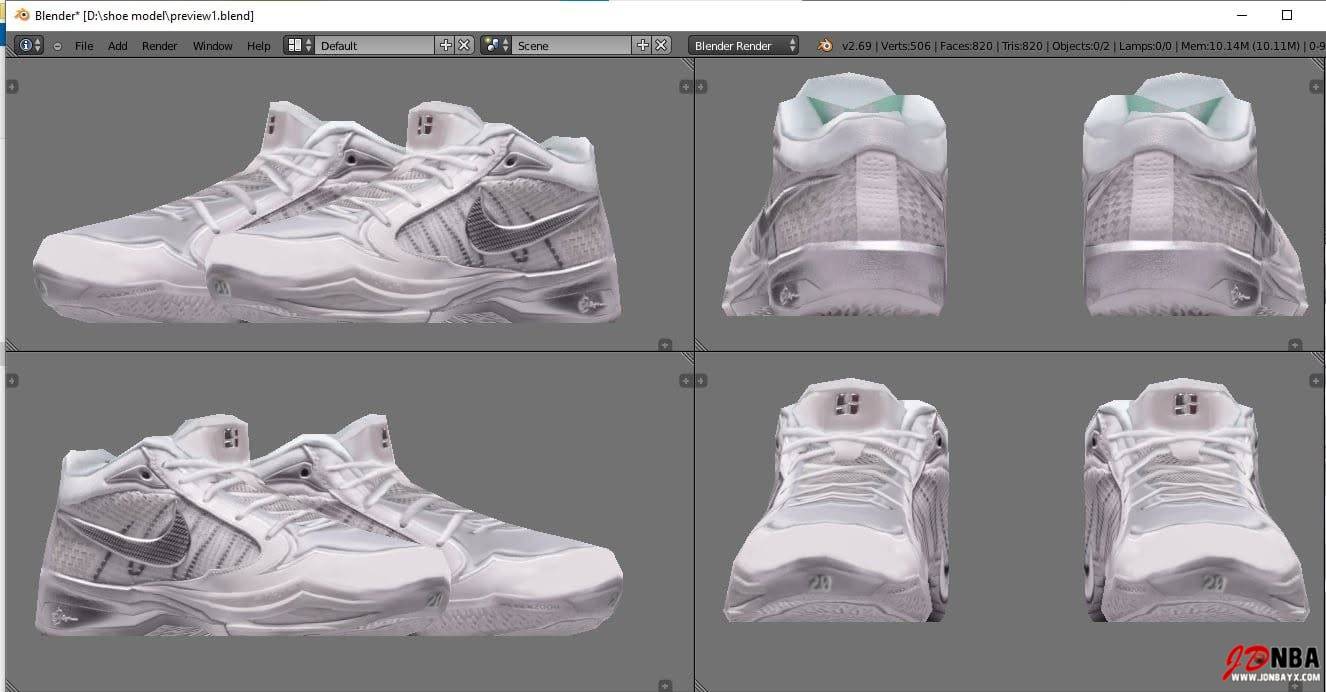Image resolution: width=1326 pixels, height=692 pixels.
Task: Open the File menu
Action: pyautogui.click(x=84, y=46)
